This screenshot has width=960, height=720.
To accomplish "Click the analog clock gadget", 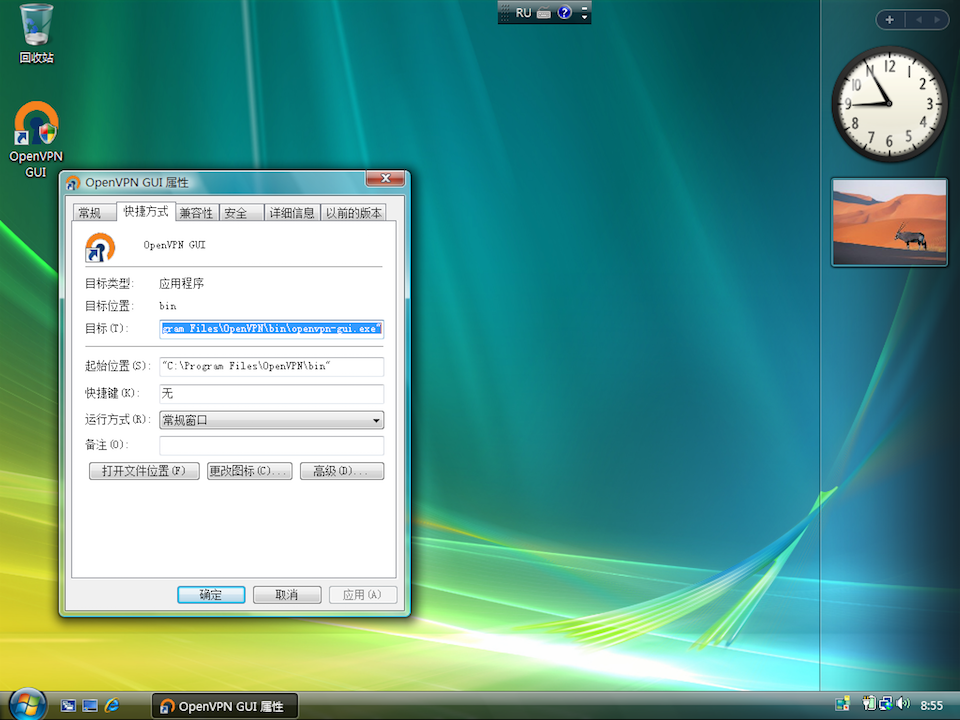I will [x=889, y=103].
